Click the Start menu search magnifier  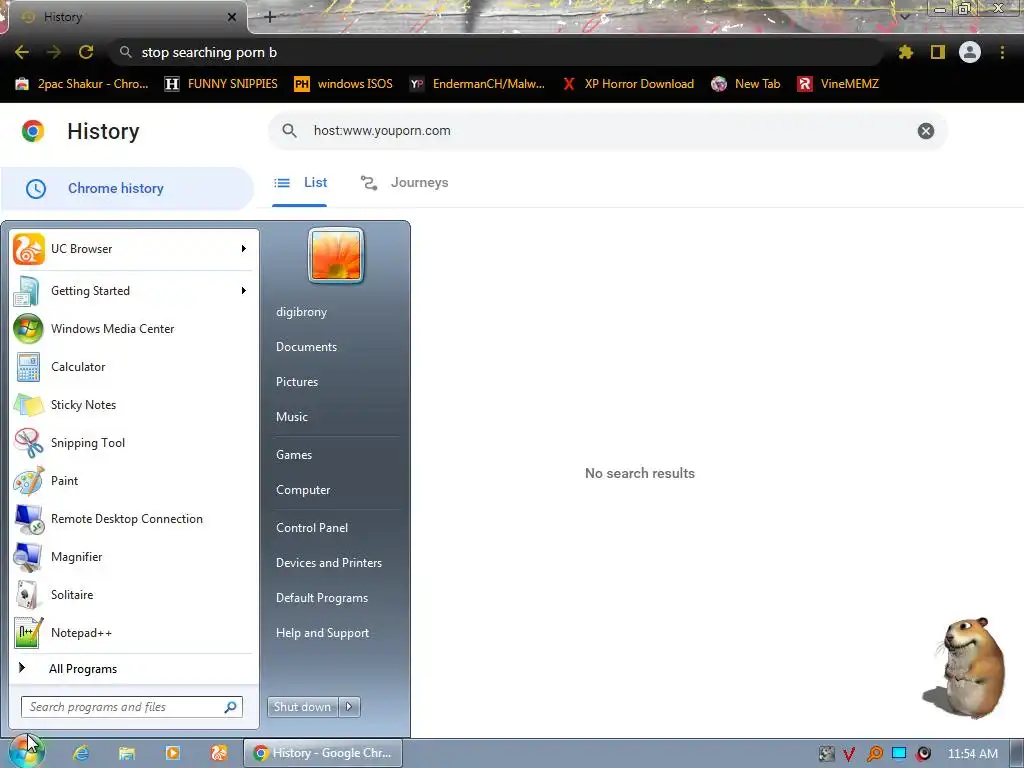tap(231, 707)
